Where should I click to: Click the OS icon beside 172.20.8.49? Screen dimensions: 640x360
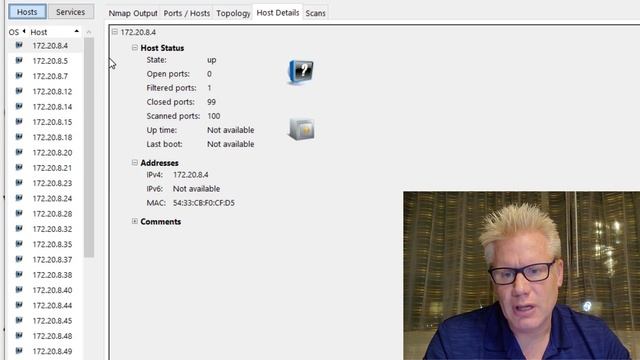(19, 351)
